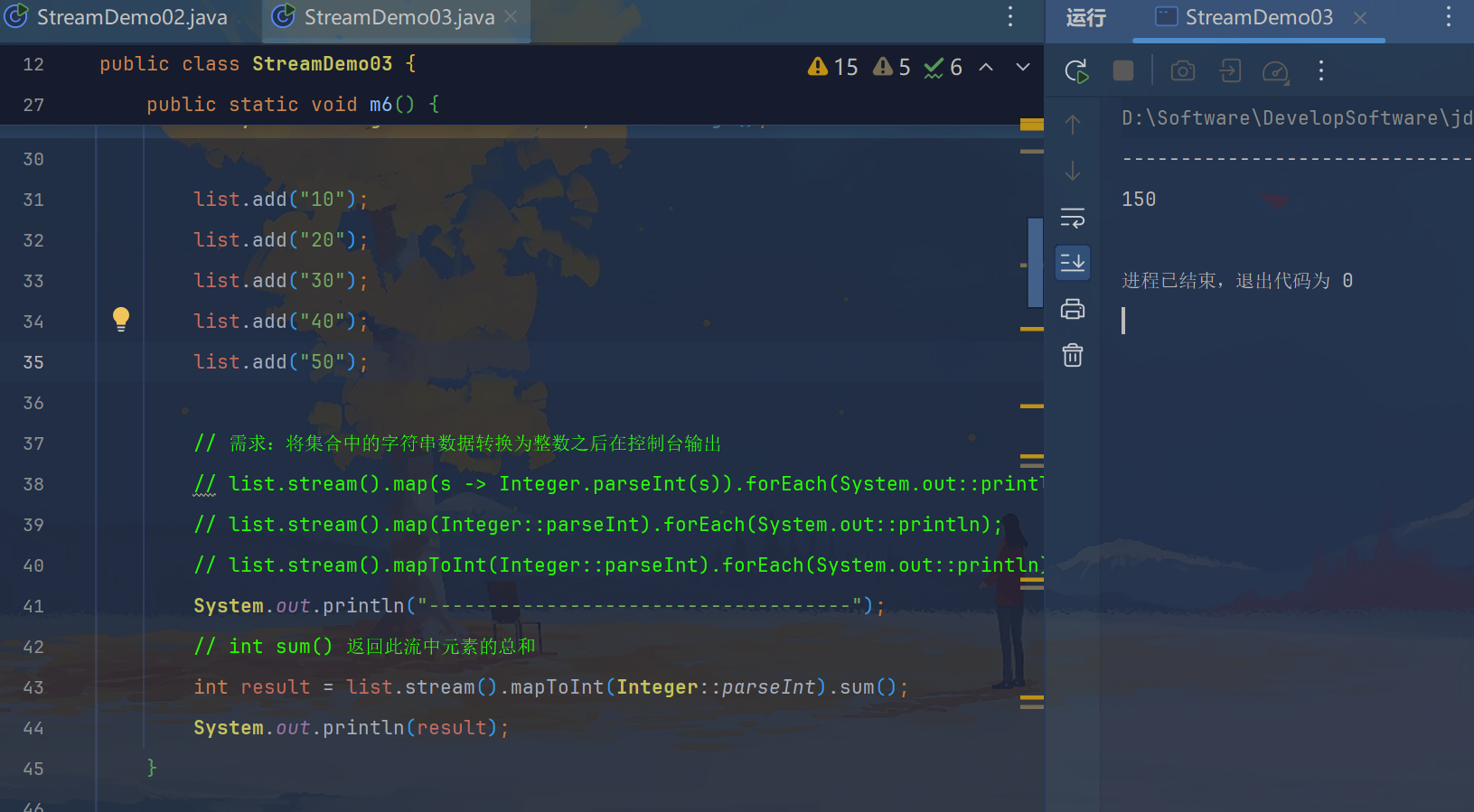Close the StreamDemo03 run tab
Viewport: 1474px width, 812px height.
click(x=1360, y=18)
